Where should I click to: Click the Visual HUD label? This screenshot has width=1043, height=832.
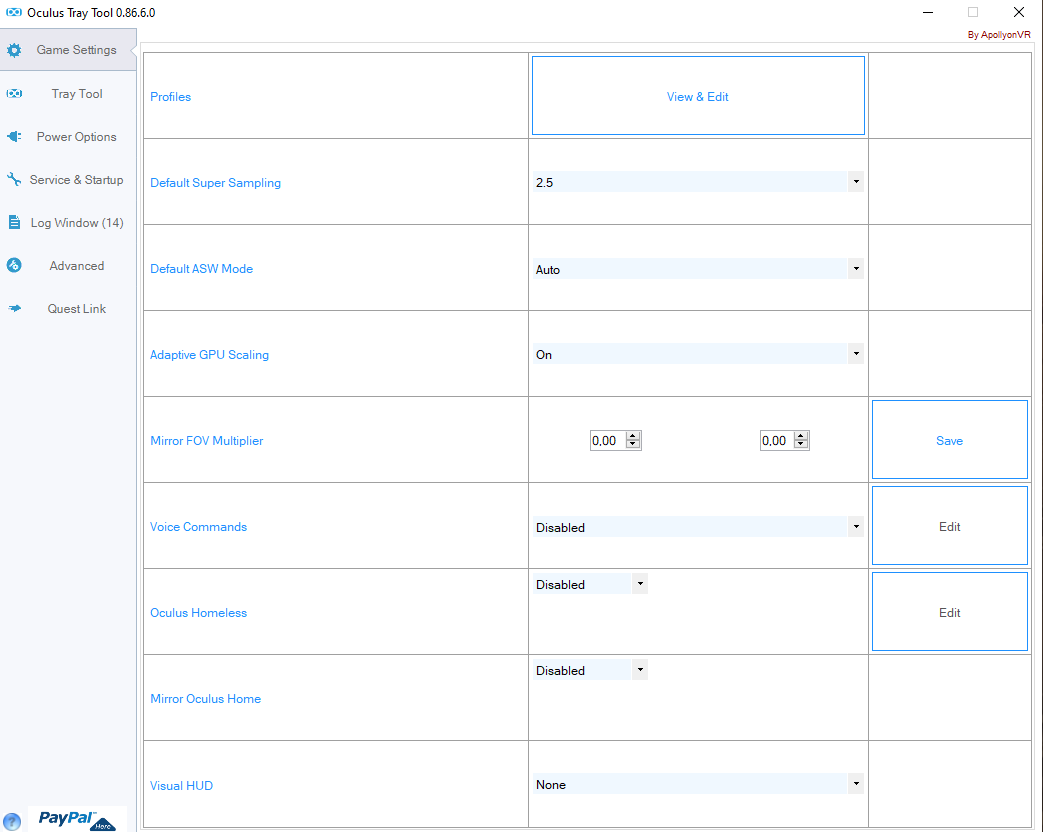coord(181,785)
